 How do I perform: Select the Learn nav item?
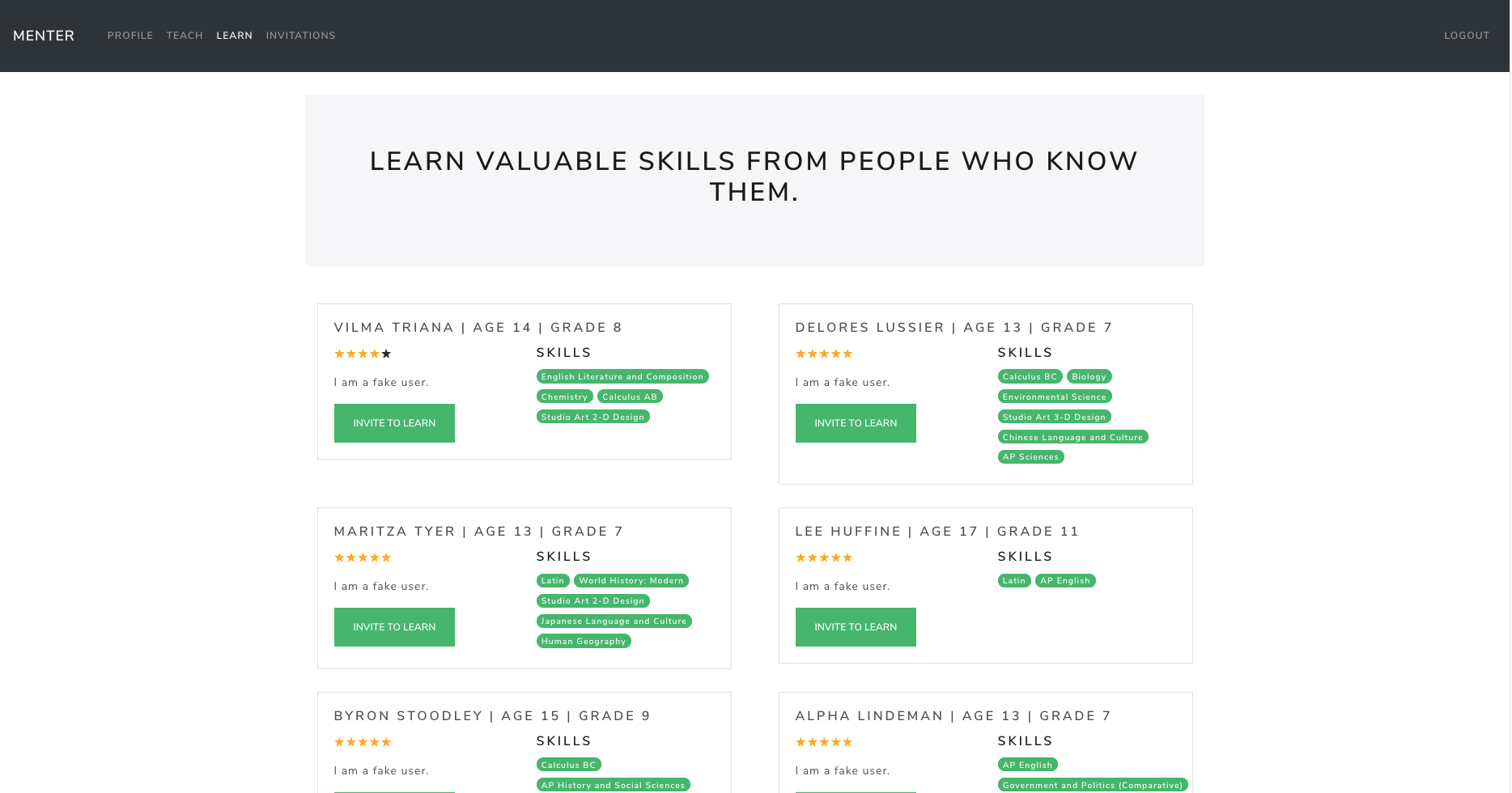(235, 36)
